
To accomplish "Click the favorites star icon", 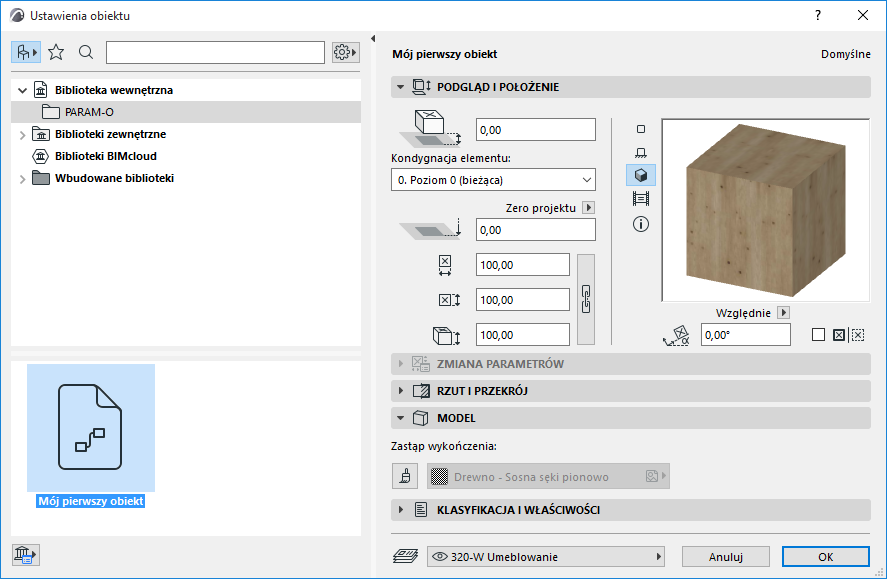I will click(x=57, y=51).
